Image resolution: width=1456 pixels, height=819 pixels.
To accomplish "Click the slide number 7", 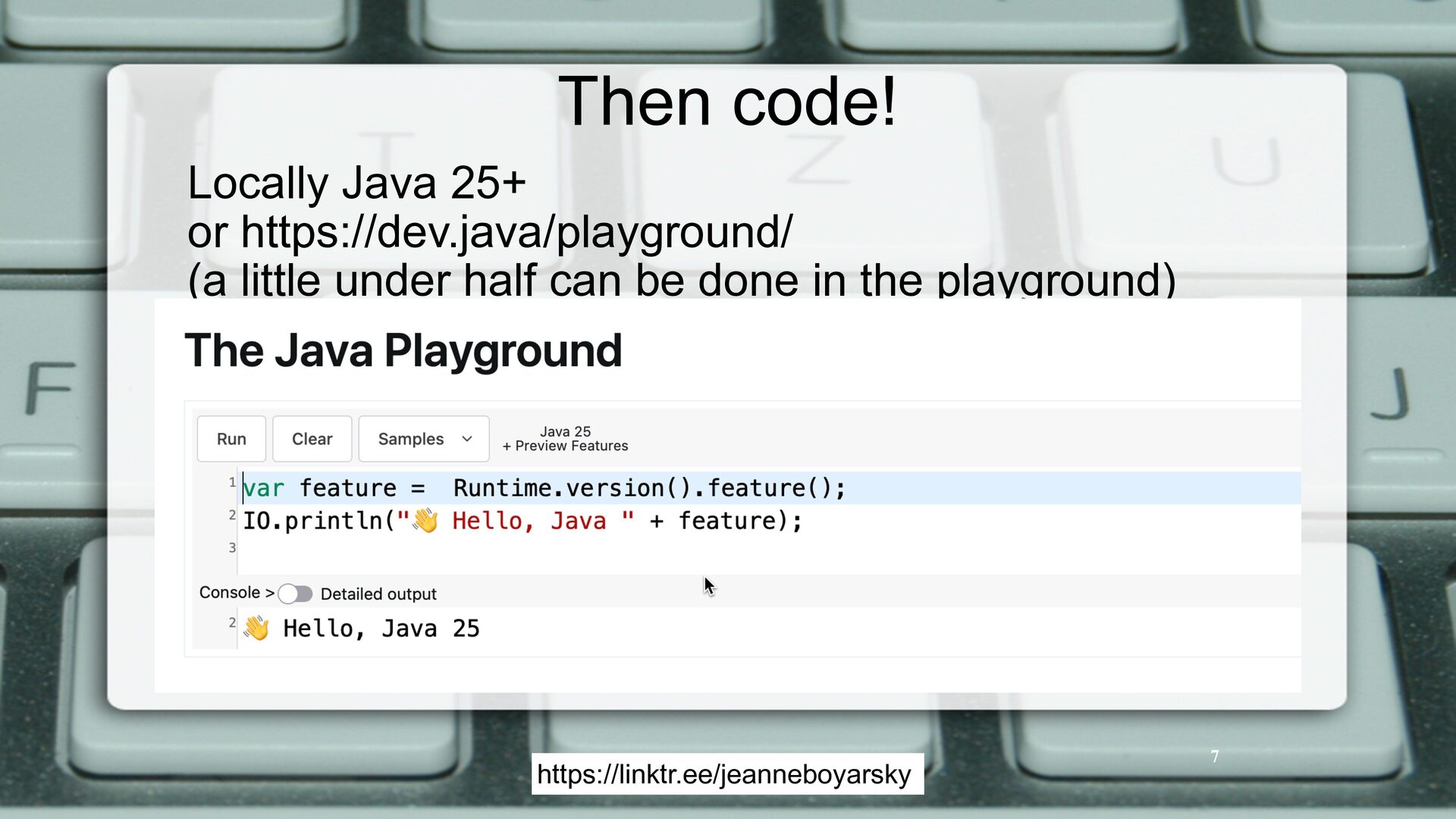I will pyautogui.click(x=1215, y=756).
